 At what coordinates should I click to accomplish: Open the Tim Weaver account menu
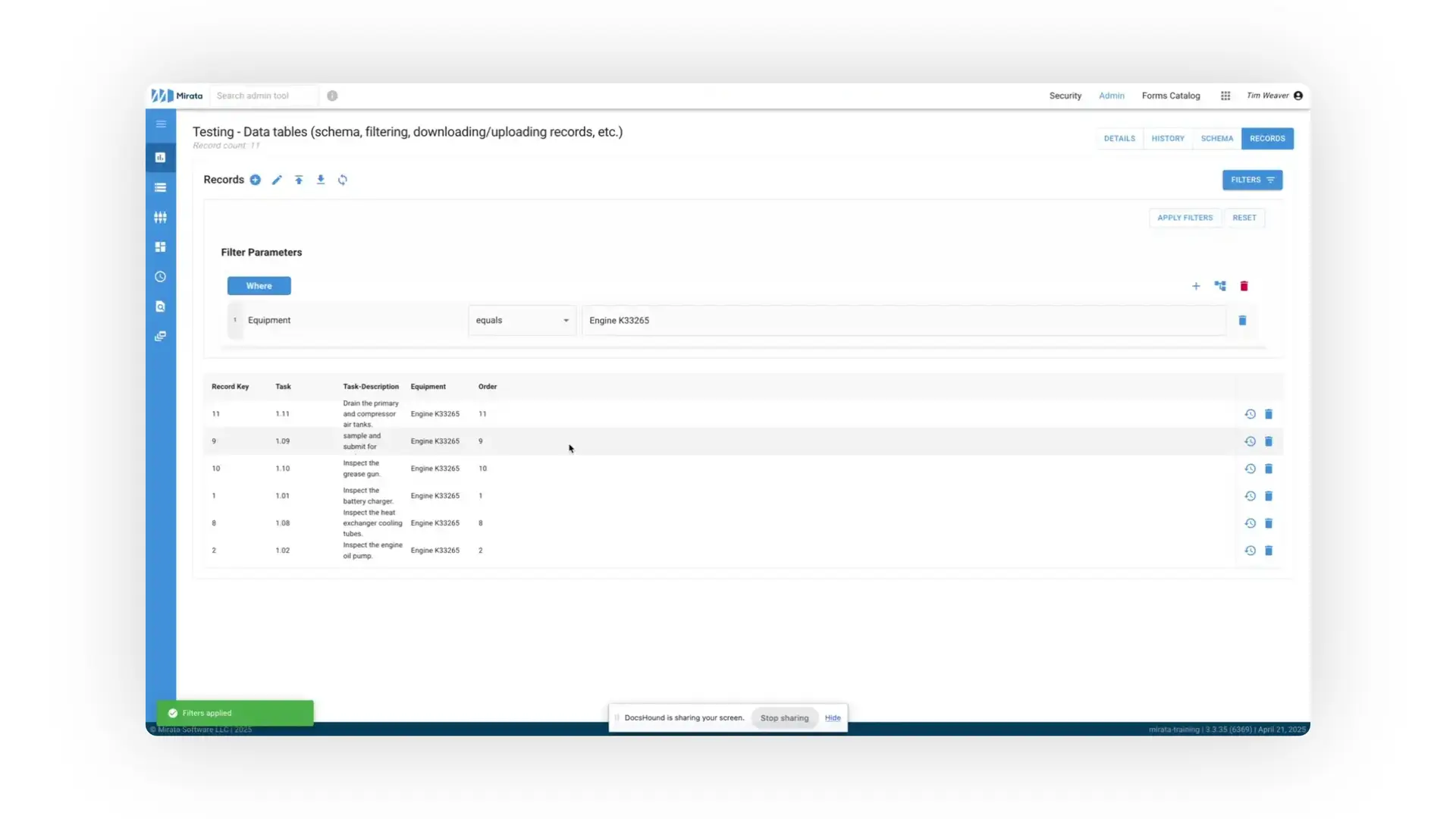1273,96
